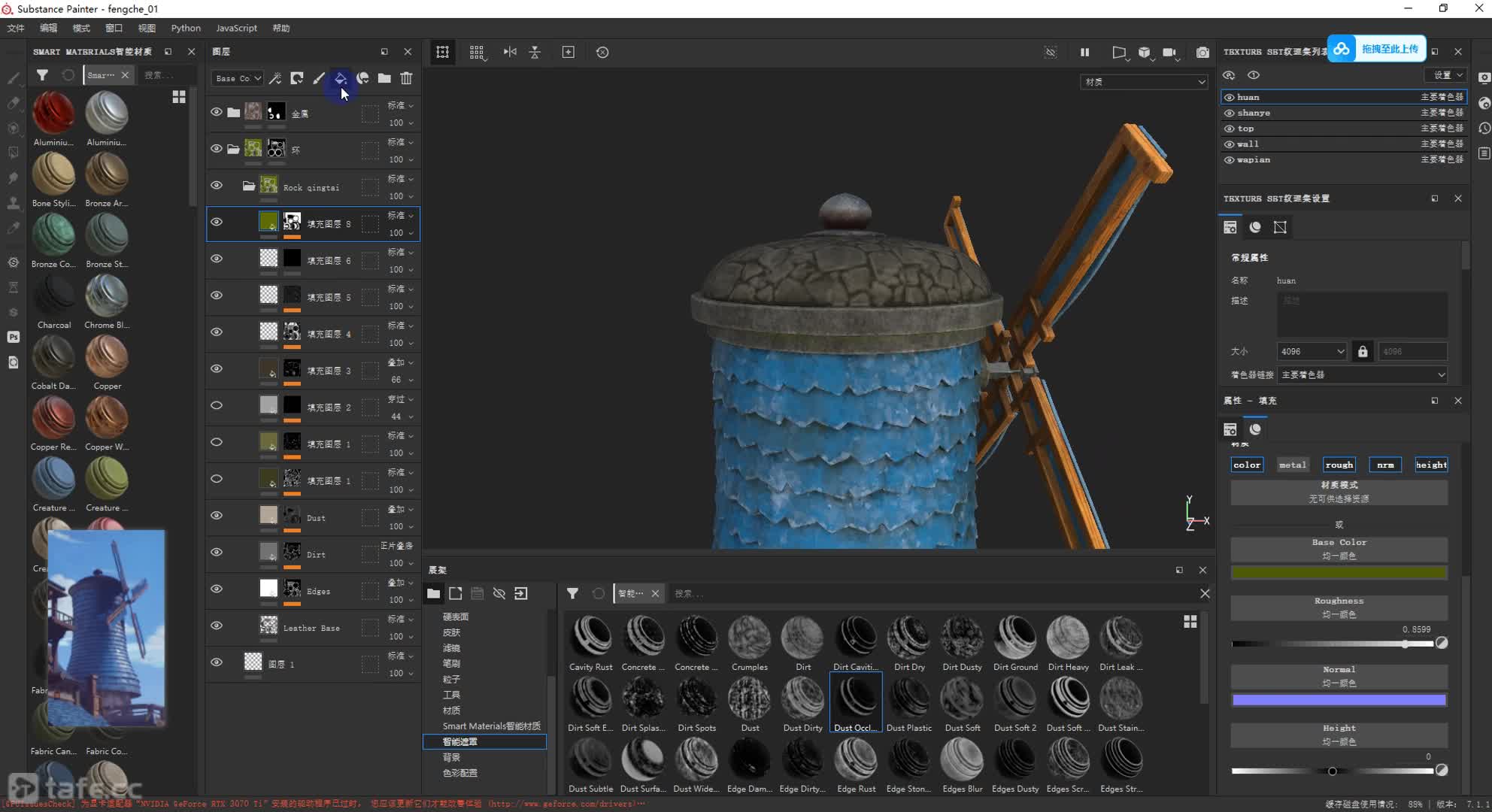Open the 4096 size dropdown
Screen dimensions: 1492x812
(1312, 351)
